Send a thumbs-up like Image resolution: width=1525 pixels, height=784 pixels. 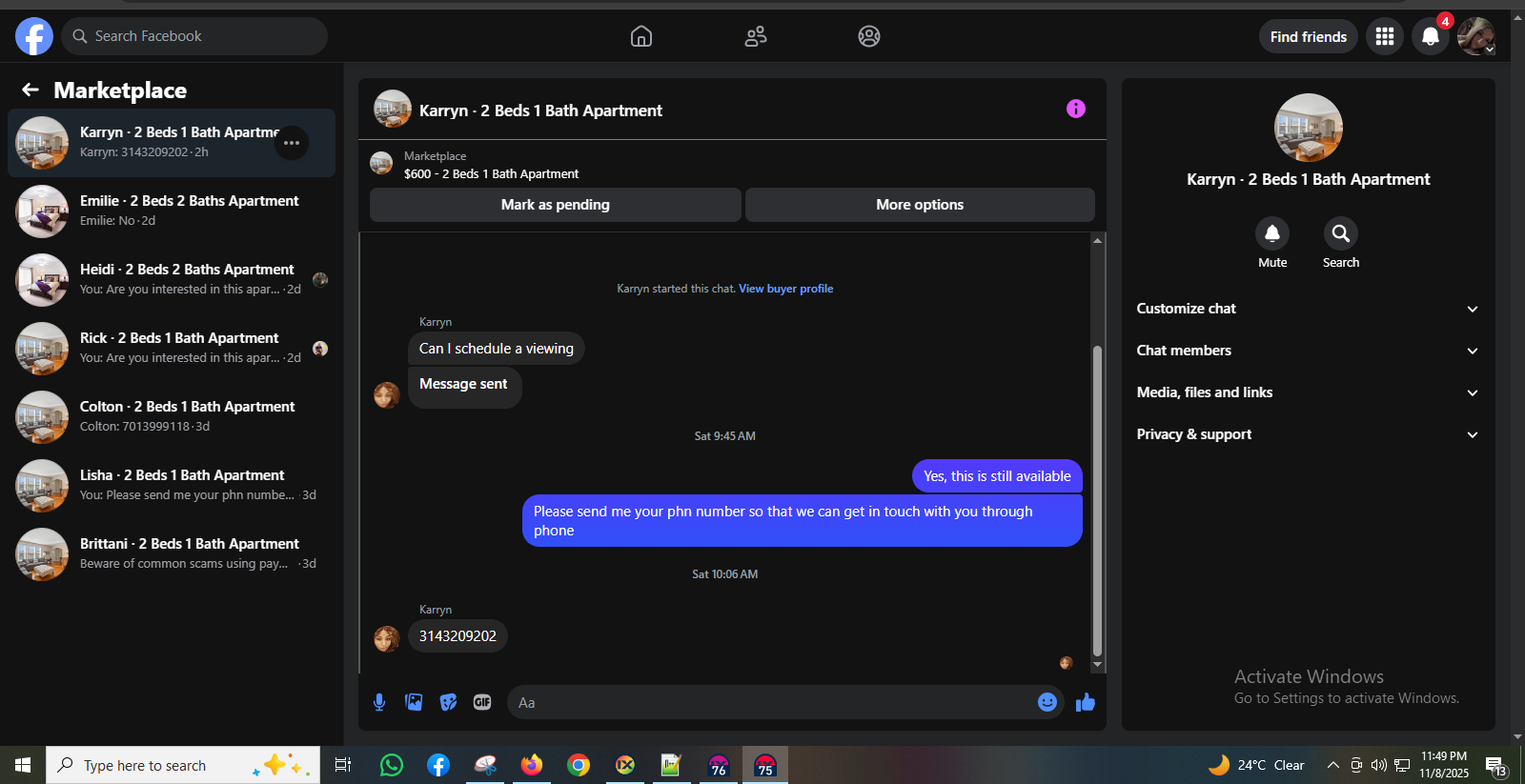(1086, 702)
